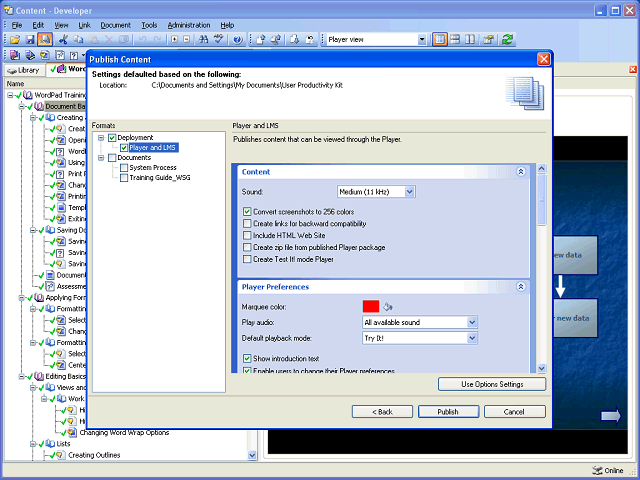640x480 pixels.
Task: Open the Link menu
Action: tap(84, 25)
